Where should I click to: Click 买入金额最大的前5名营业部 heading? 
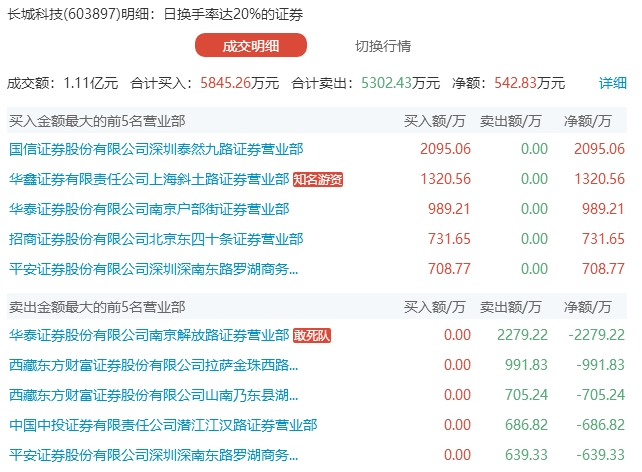pyautogui.click(x=97, y=121)
